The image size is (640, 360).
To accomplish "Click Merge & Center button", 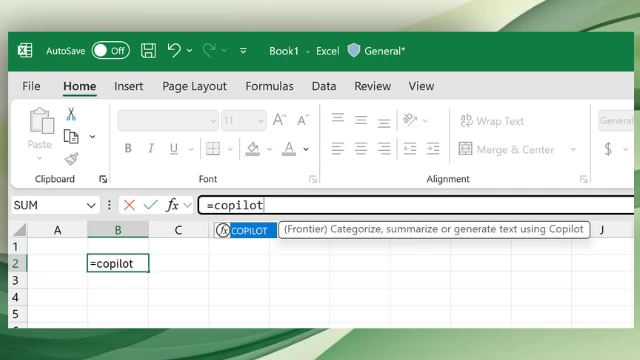I will pyautogui.click(x=507, y=149).
